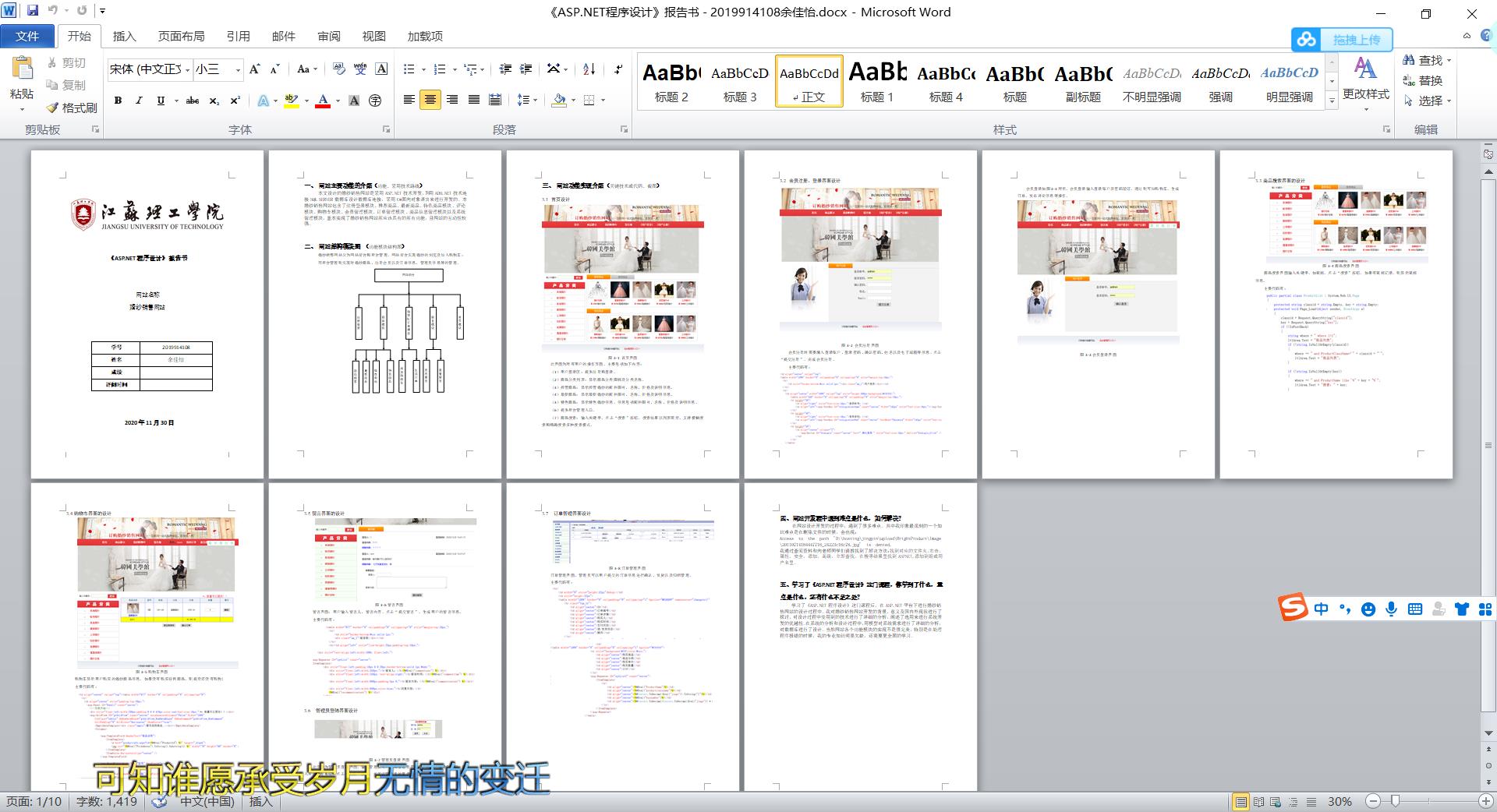Apply strikethrough (abc) formatting
The height and width of the screenshot is (812, 1497).
pos(193,101)
